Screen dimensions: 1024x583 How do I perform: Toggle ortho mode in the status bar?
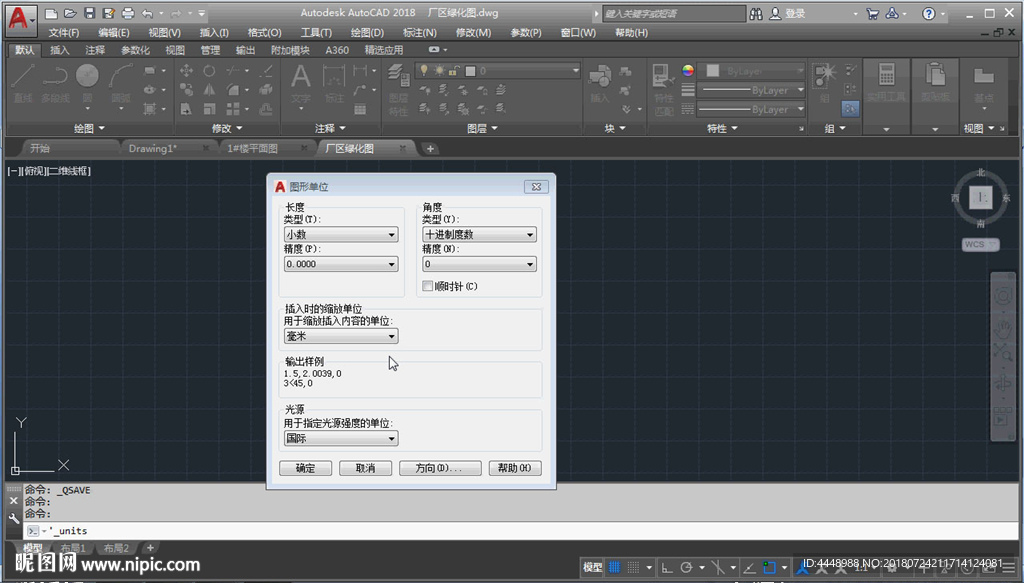coord(666,567)
